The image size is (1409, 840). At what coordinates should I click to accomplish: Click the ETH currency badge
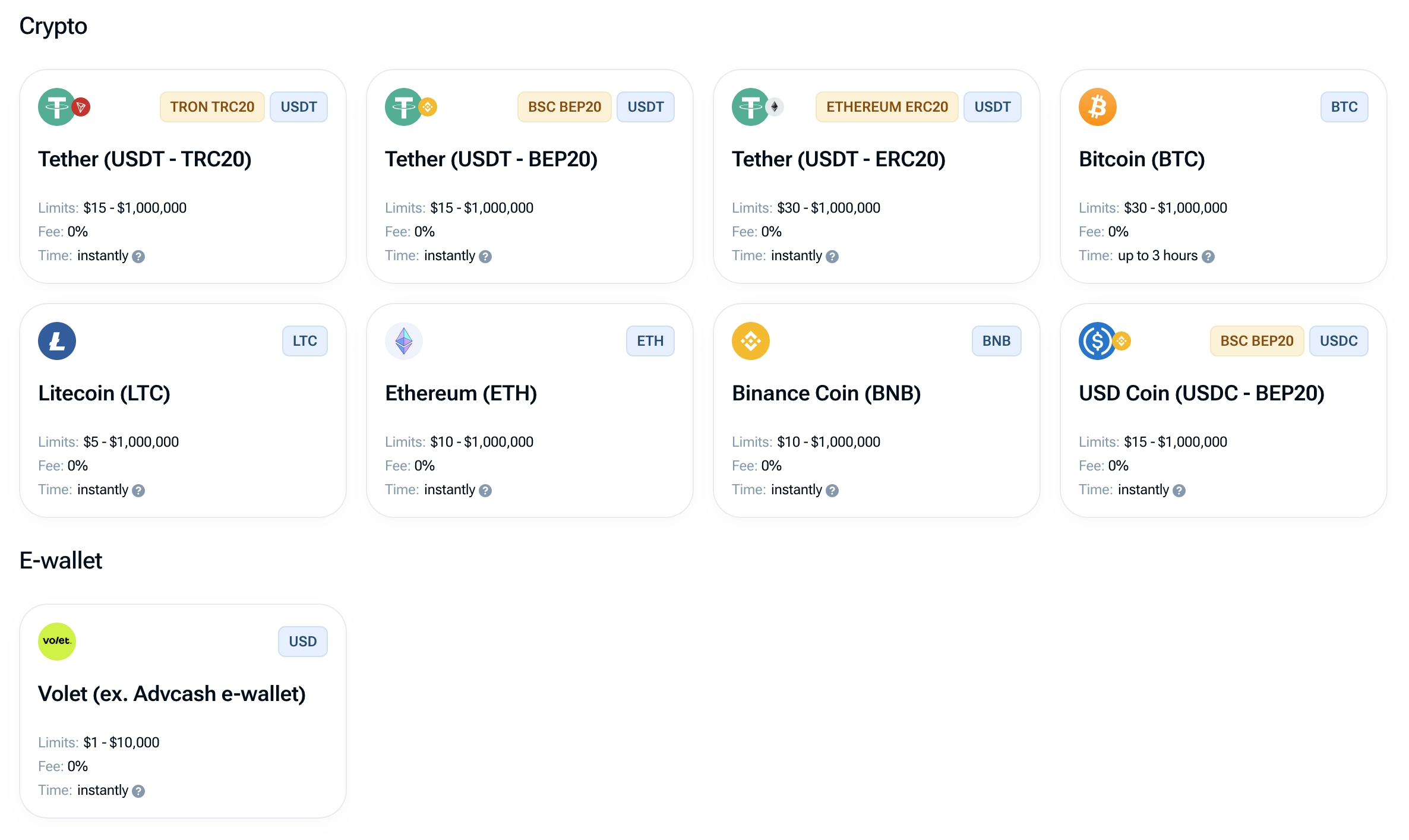650,341
